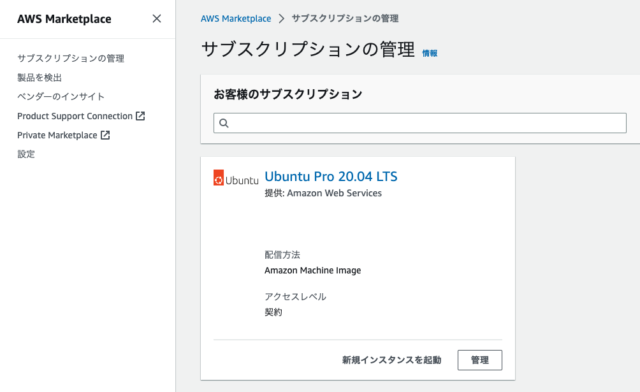Click the 管理 button
This screenshot has width=640, height=392.
(480, 360)
